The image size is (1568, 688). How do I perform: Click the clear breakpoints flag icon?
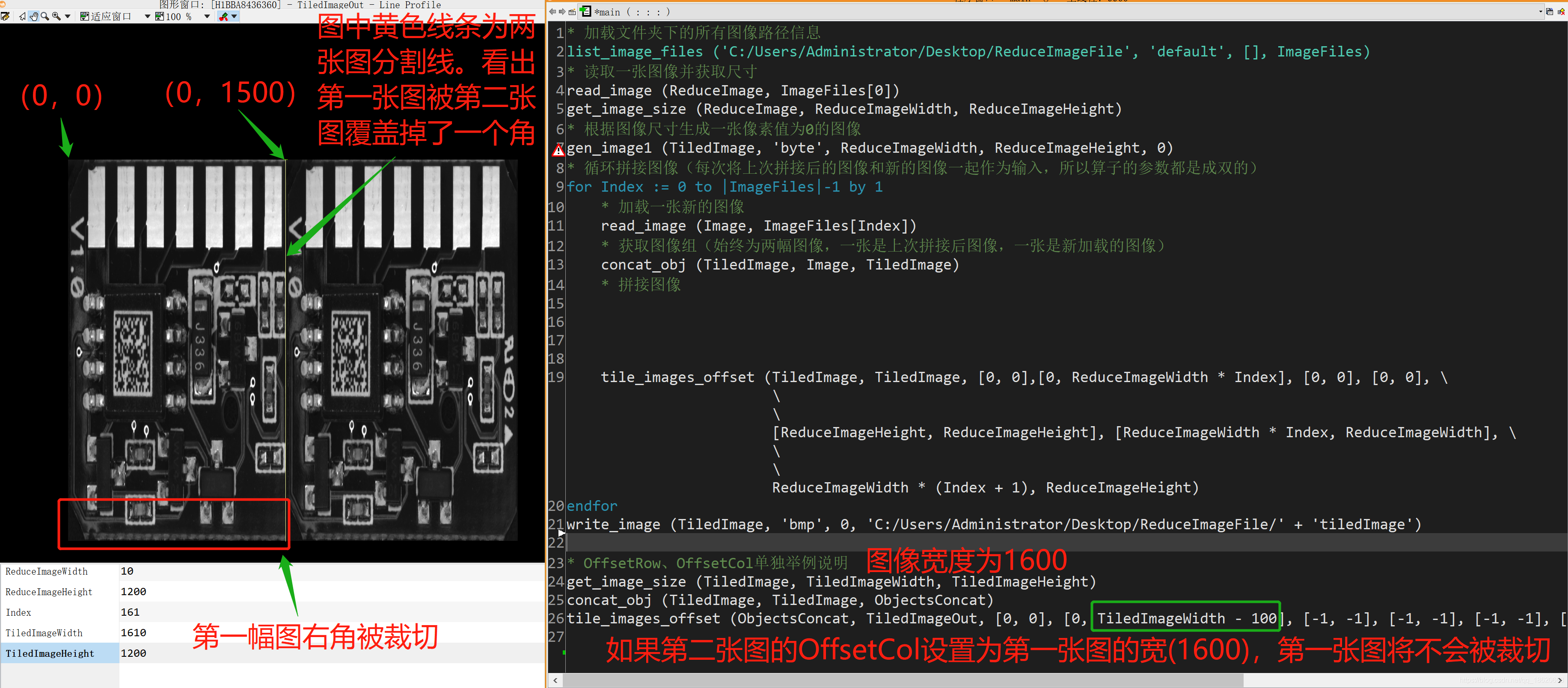pyautogui.click(x=1561, y=12)
